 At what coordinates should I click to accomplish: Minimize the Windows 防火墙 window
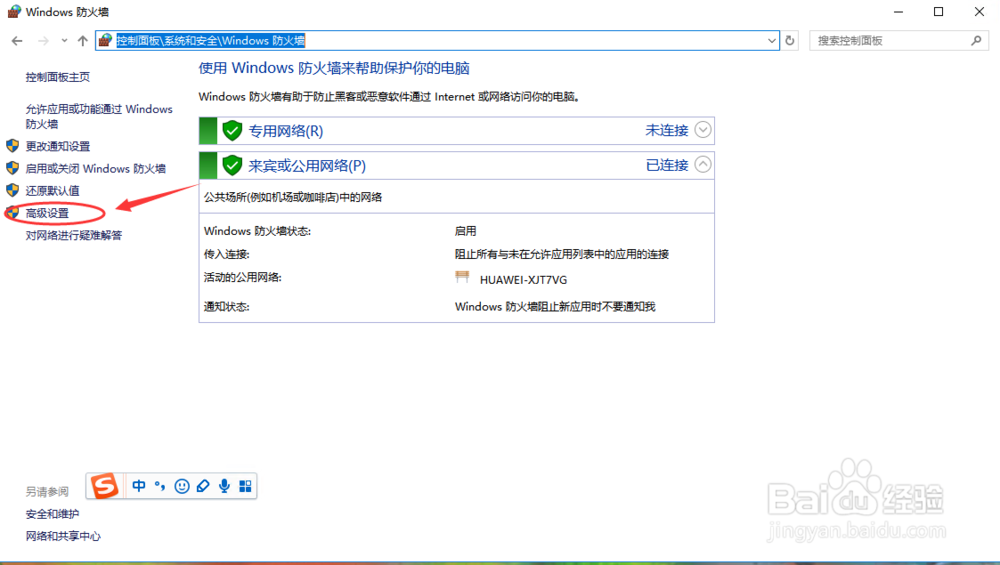[x=898, y=11]
